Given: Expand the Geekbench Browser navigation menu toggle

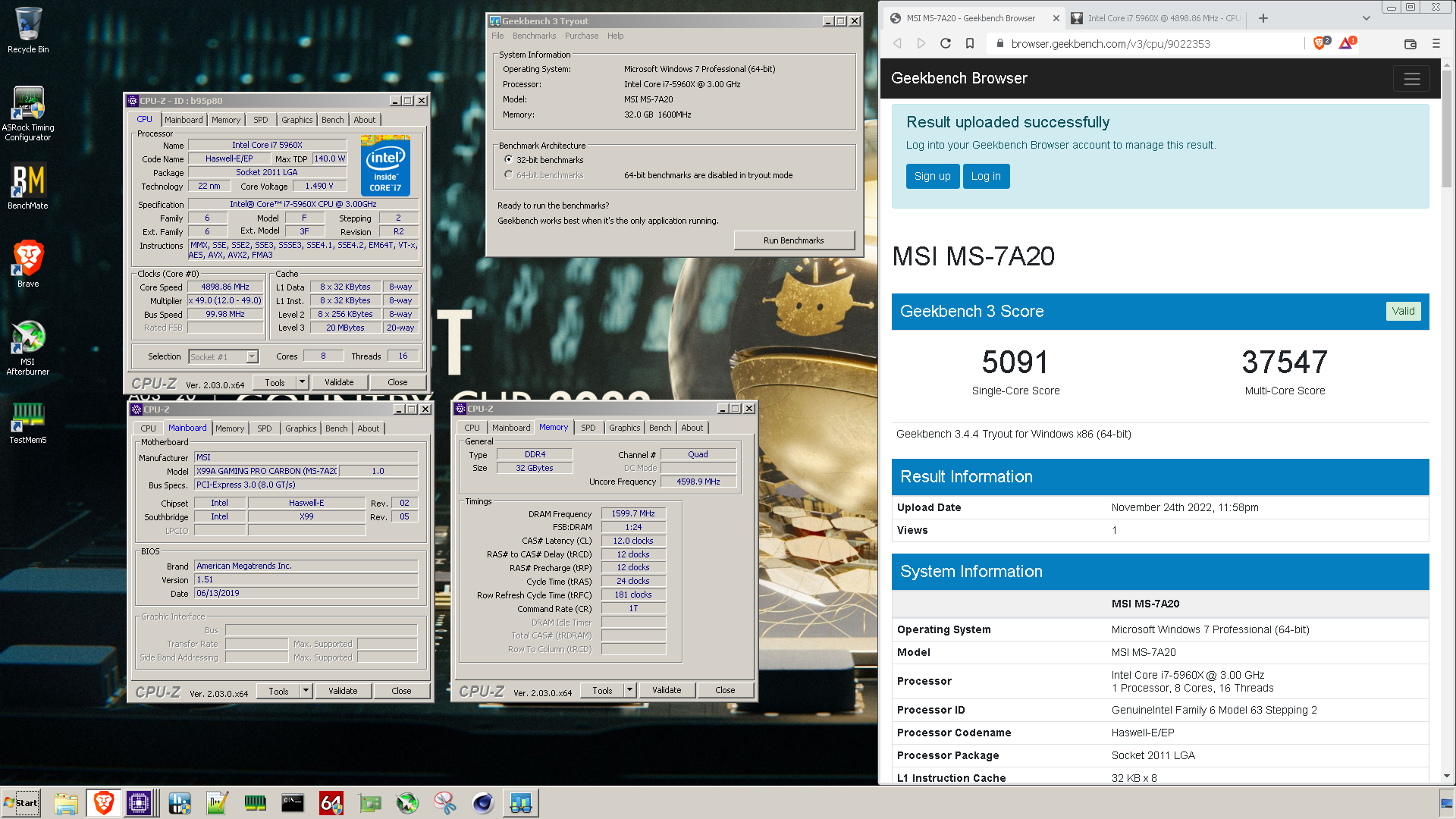Looking at the screenshot, I should 1412,79.
